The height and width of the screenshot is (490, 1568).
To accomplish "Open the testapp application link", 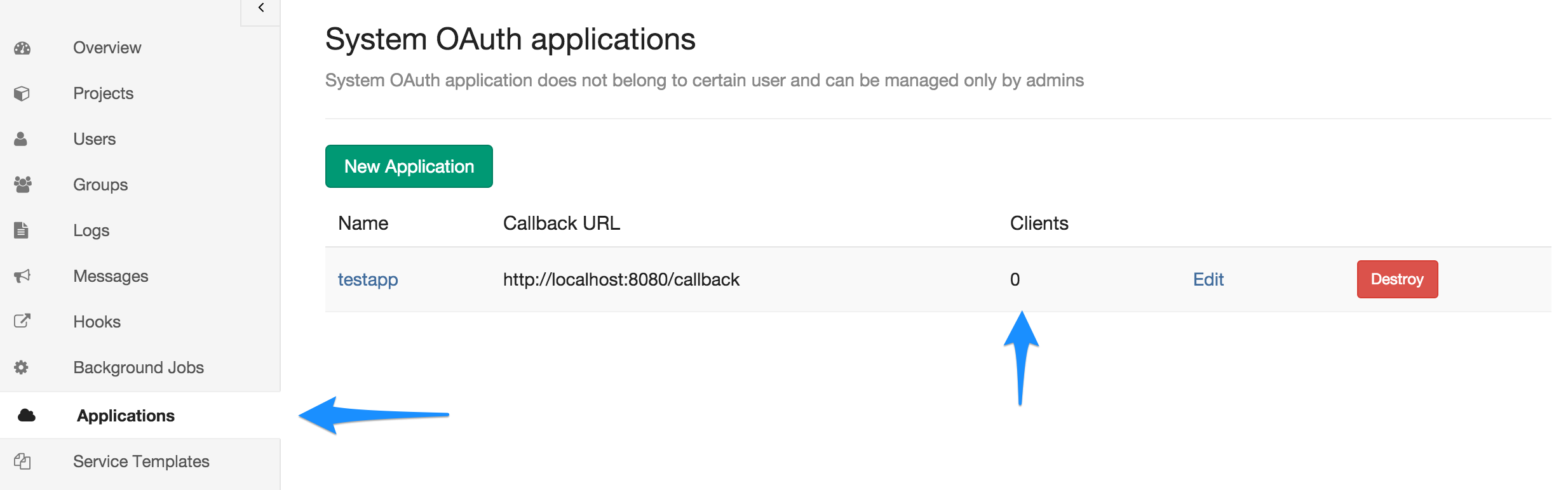I will click(x=368, y=280).
